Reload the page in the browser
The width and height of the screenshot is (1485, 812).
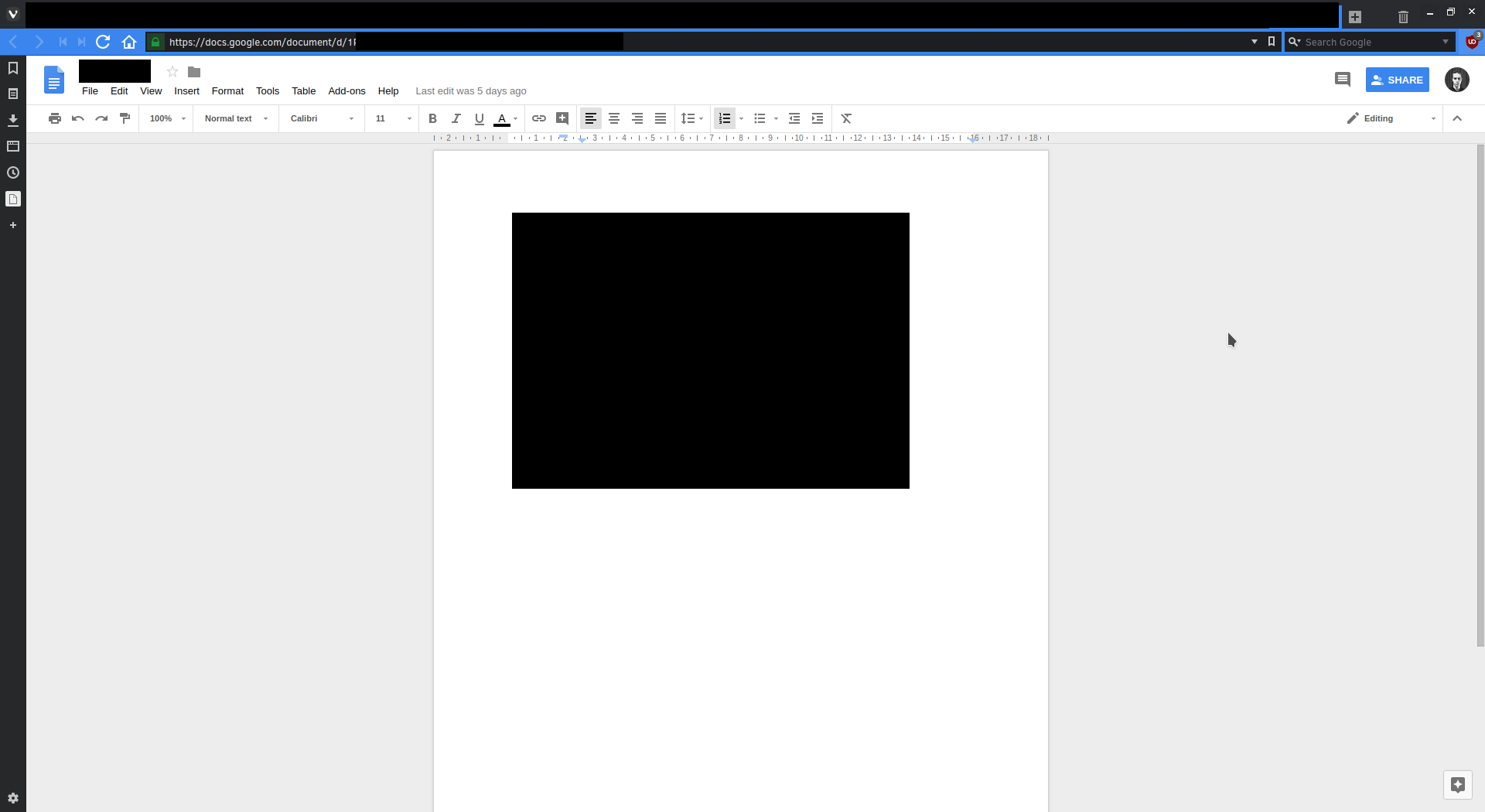tap(103, 42)
